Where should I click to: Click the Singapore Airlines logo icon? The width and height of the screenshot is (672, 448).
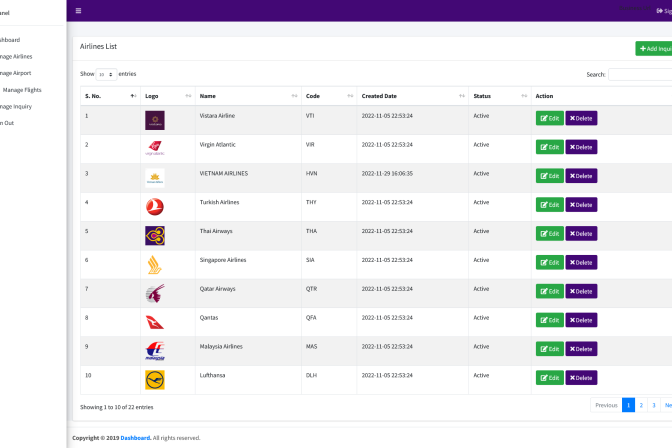point(155,265)
